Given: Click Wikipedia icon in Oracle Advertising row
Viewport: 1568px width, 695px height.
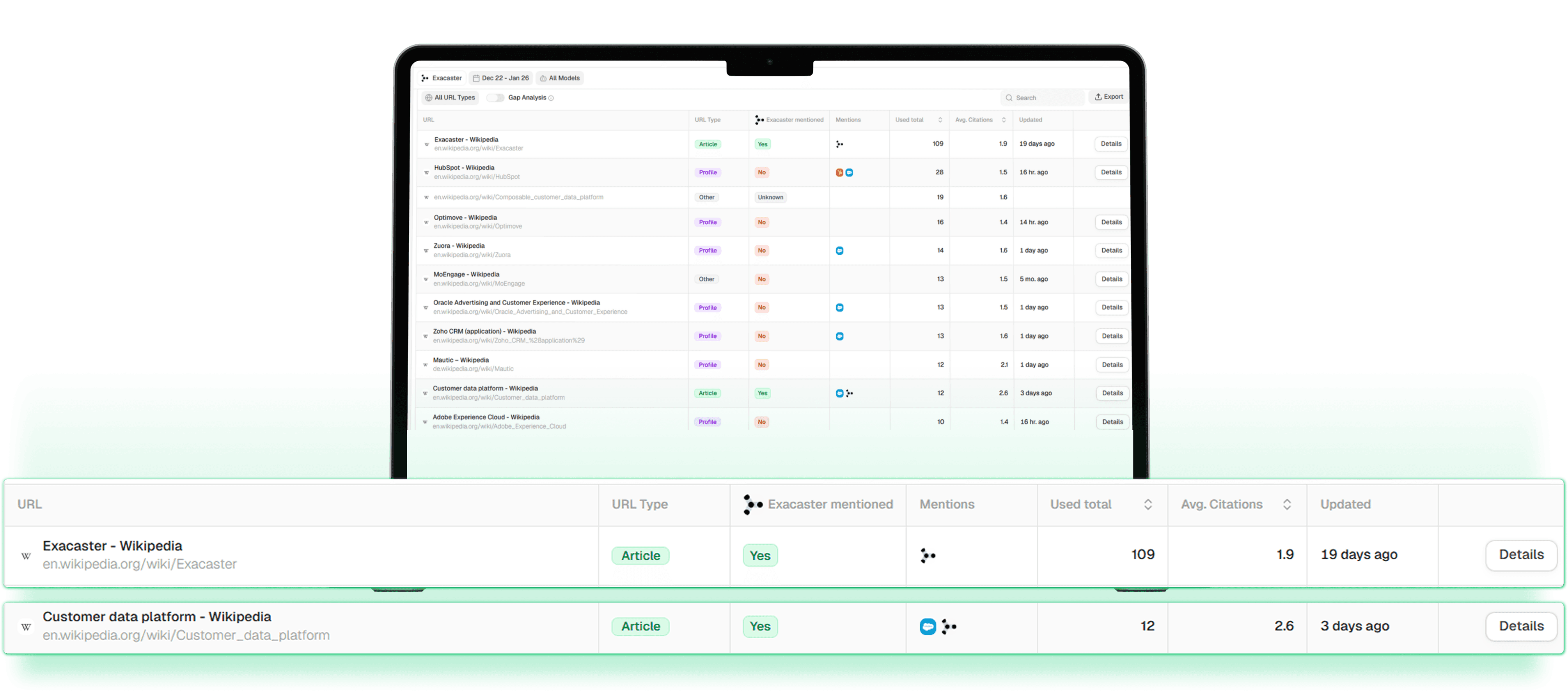Looking at the screenshot, I should coord(426,308).
